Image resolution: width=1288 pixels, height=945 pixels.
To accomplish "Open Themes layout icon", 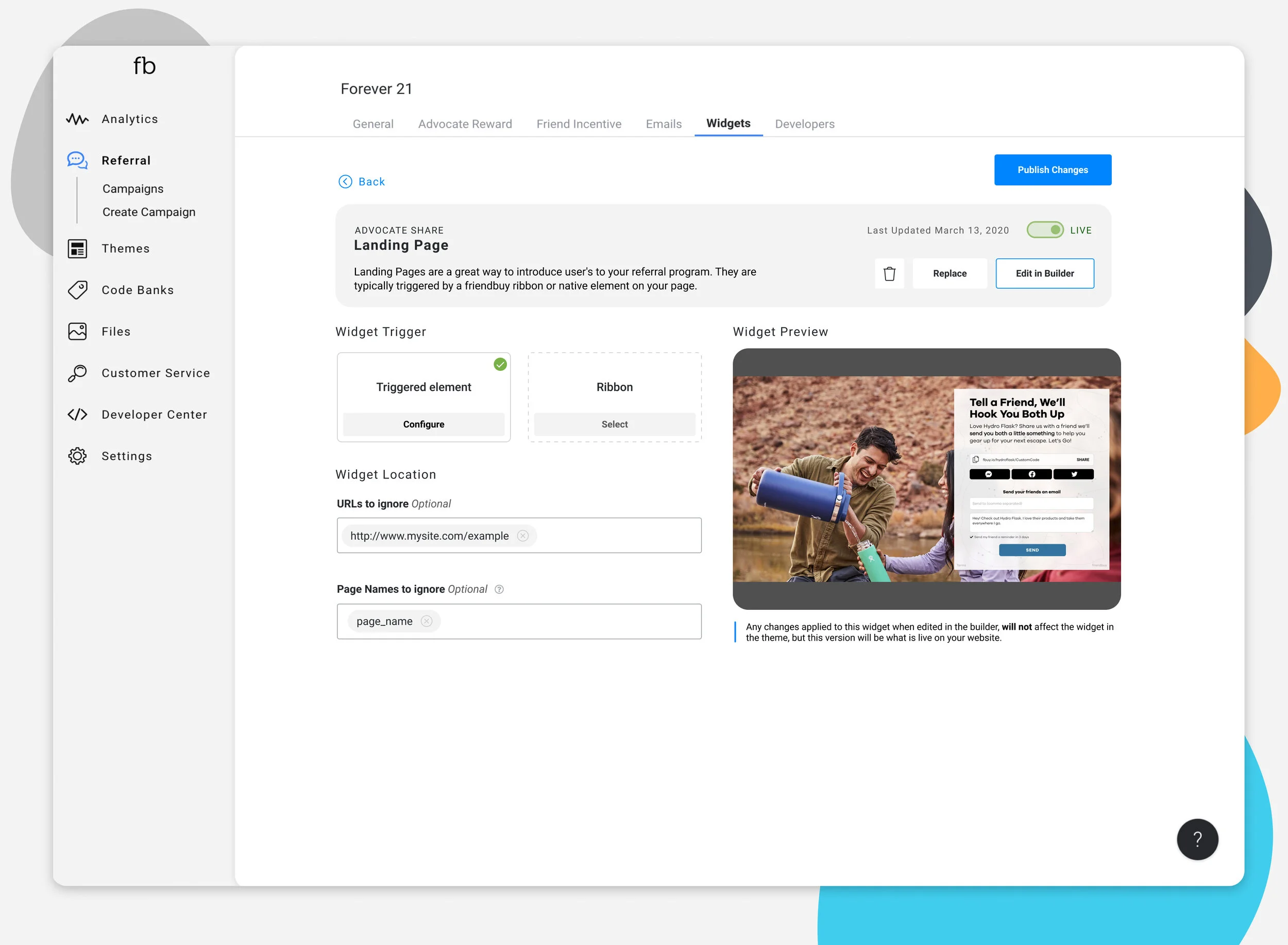I will (x=77, y=249).
